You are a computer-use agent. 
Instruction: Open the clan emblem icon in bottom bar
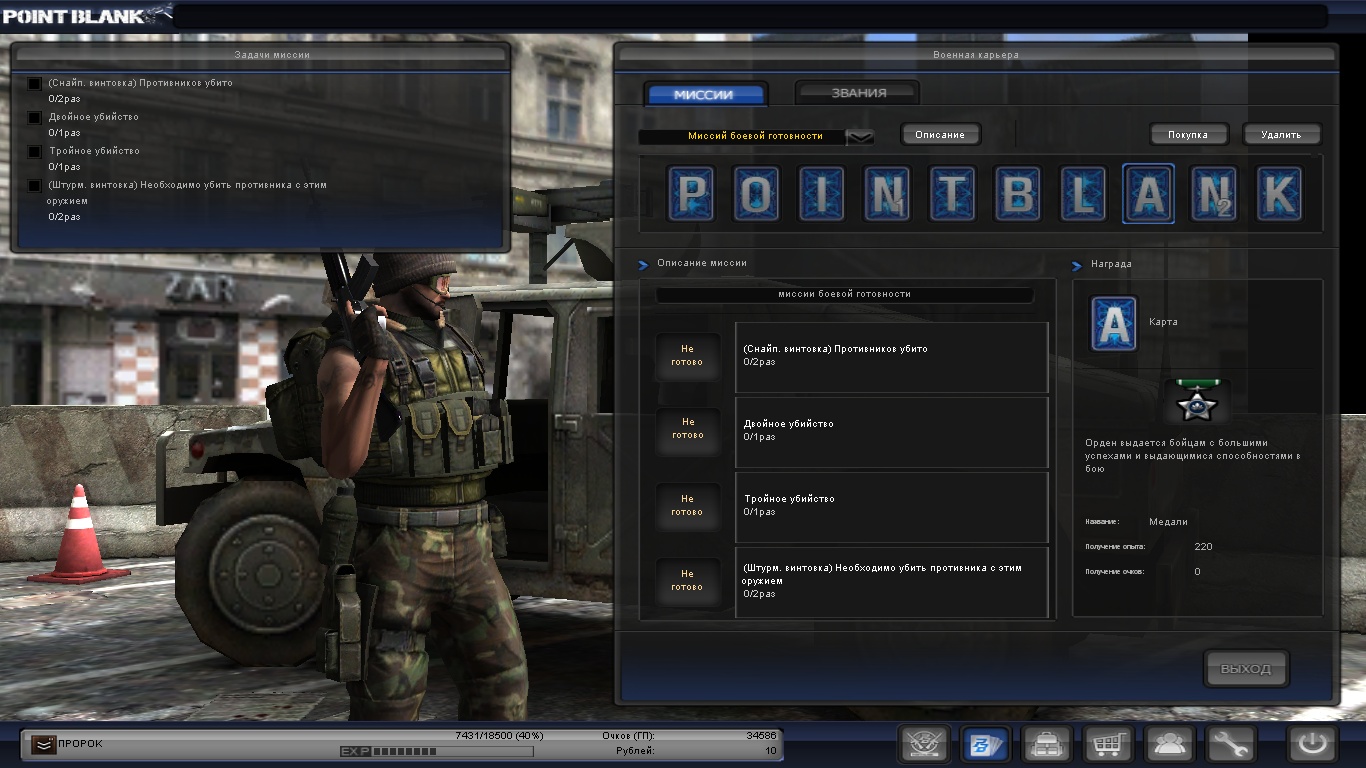click(924, 744)
